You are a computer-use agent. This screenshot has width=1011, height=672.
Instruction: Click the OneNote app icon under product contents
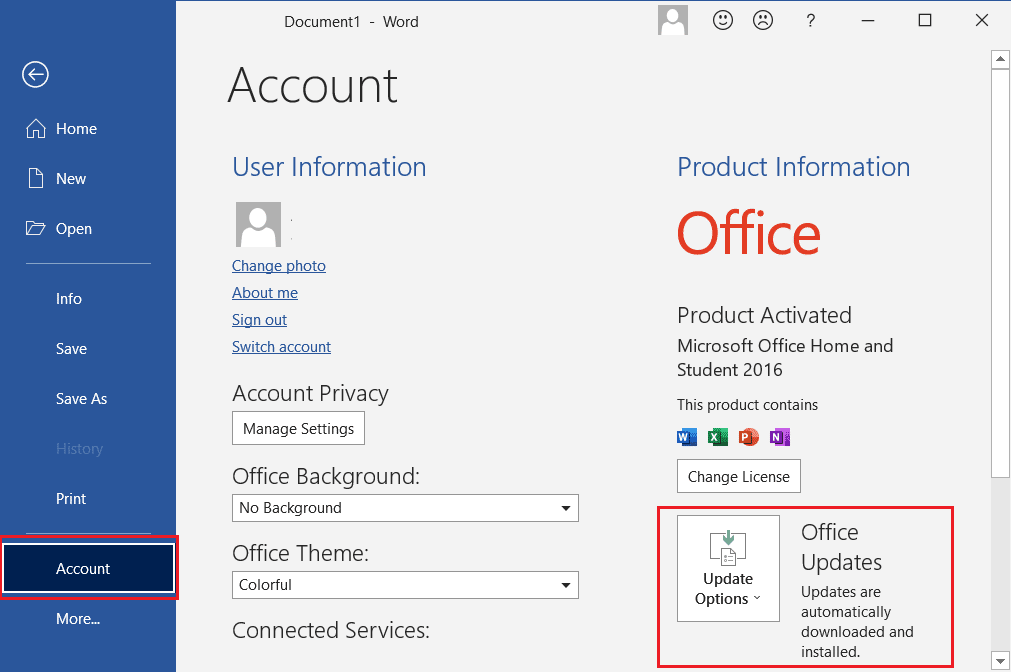pyautogui.click(x=779, y=436)
